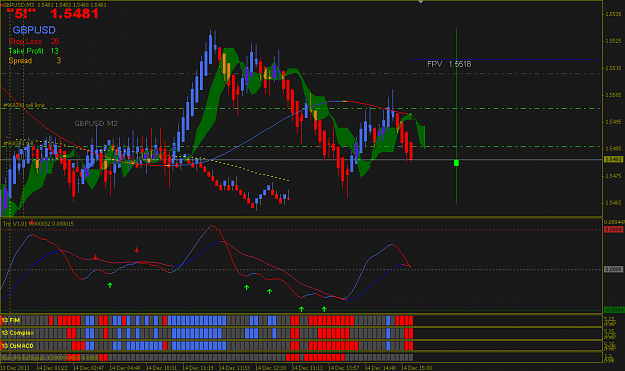Select the 13 OsMACD indicator row label
Screen dimensions: 625x371
pos(18,345)
